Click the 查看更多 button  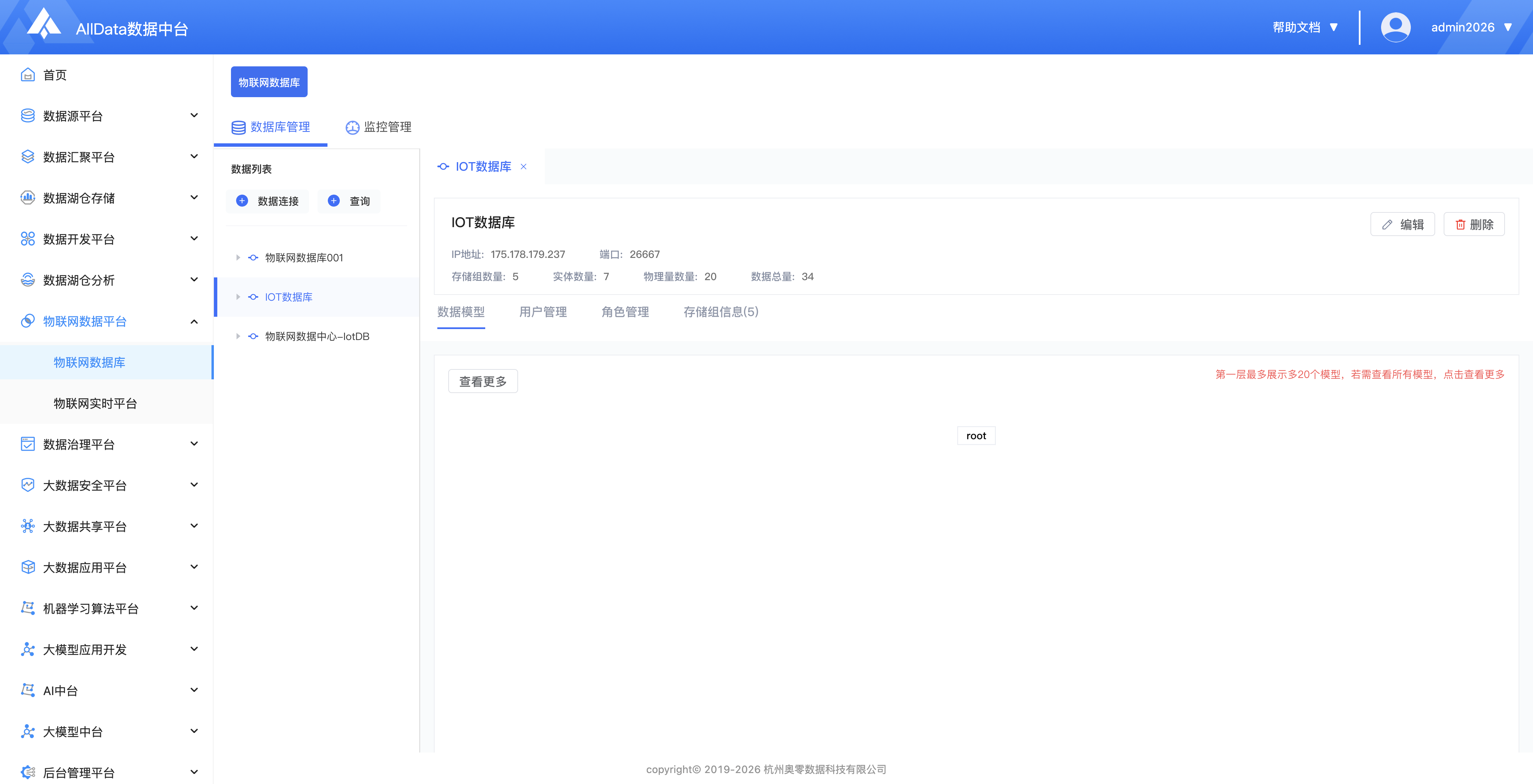(482, 381)
